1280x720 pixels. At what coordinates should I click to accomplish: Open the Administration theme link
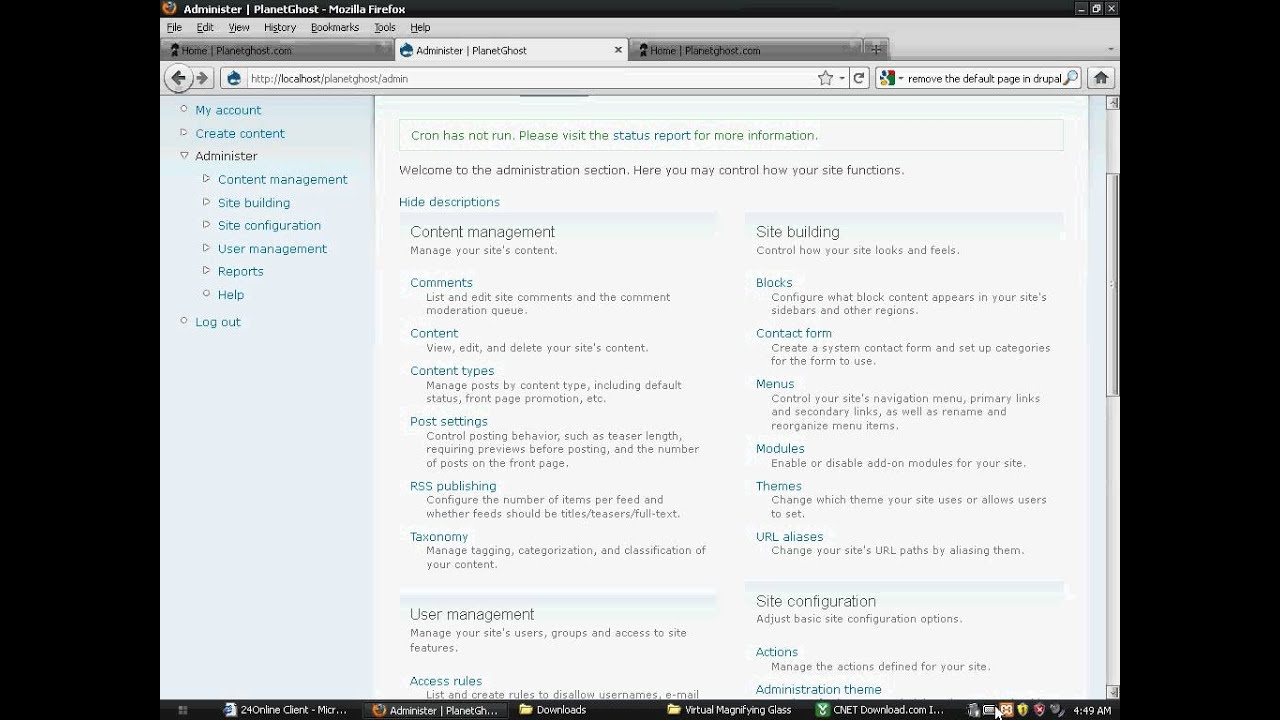[x=819, y=689]
